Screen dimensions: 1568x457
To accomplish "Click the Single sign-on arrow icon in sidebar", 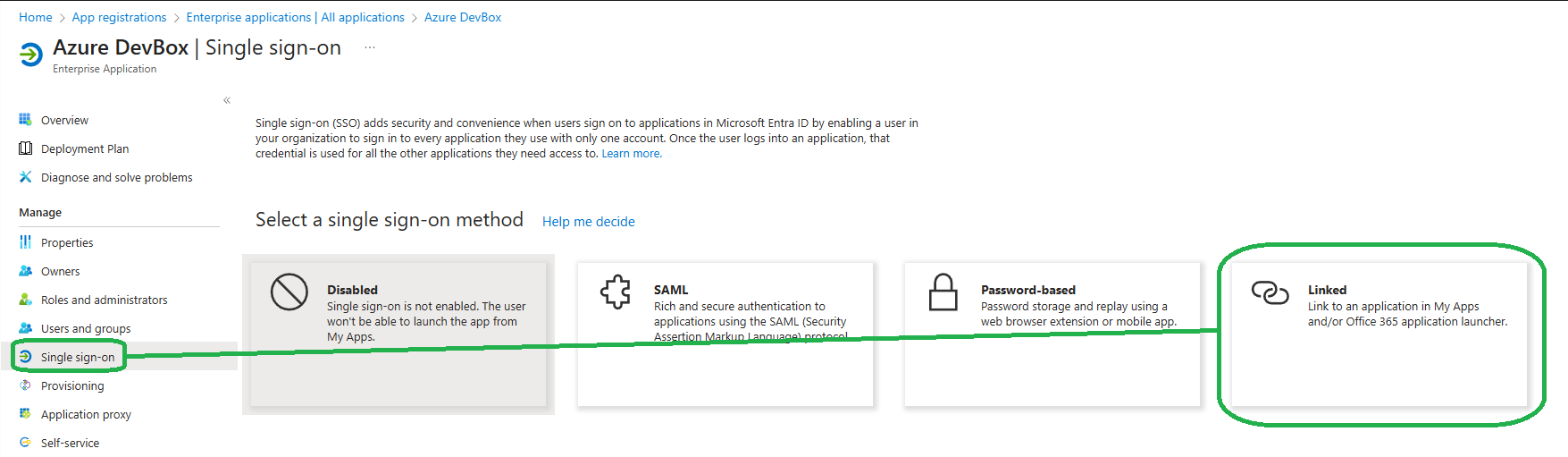I will tap(25, 357).
